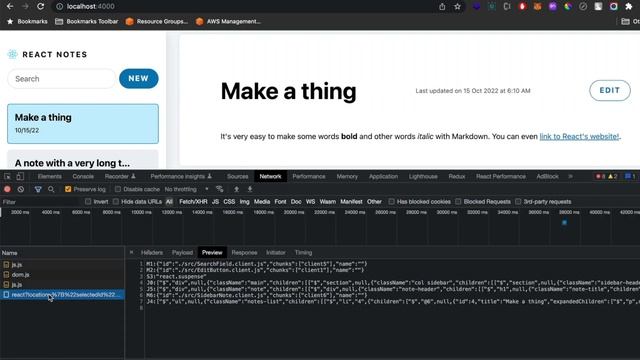This screenshot has width=640, height=360.
Task: Go forward in browser history
Action: (25, 7)
